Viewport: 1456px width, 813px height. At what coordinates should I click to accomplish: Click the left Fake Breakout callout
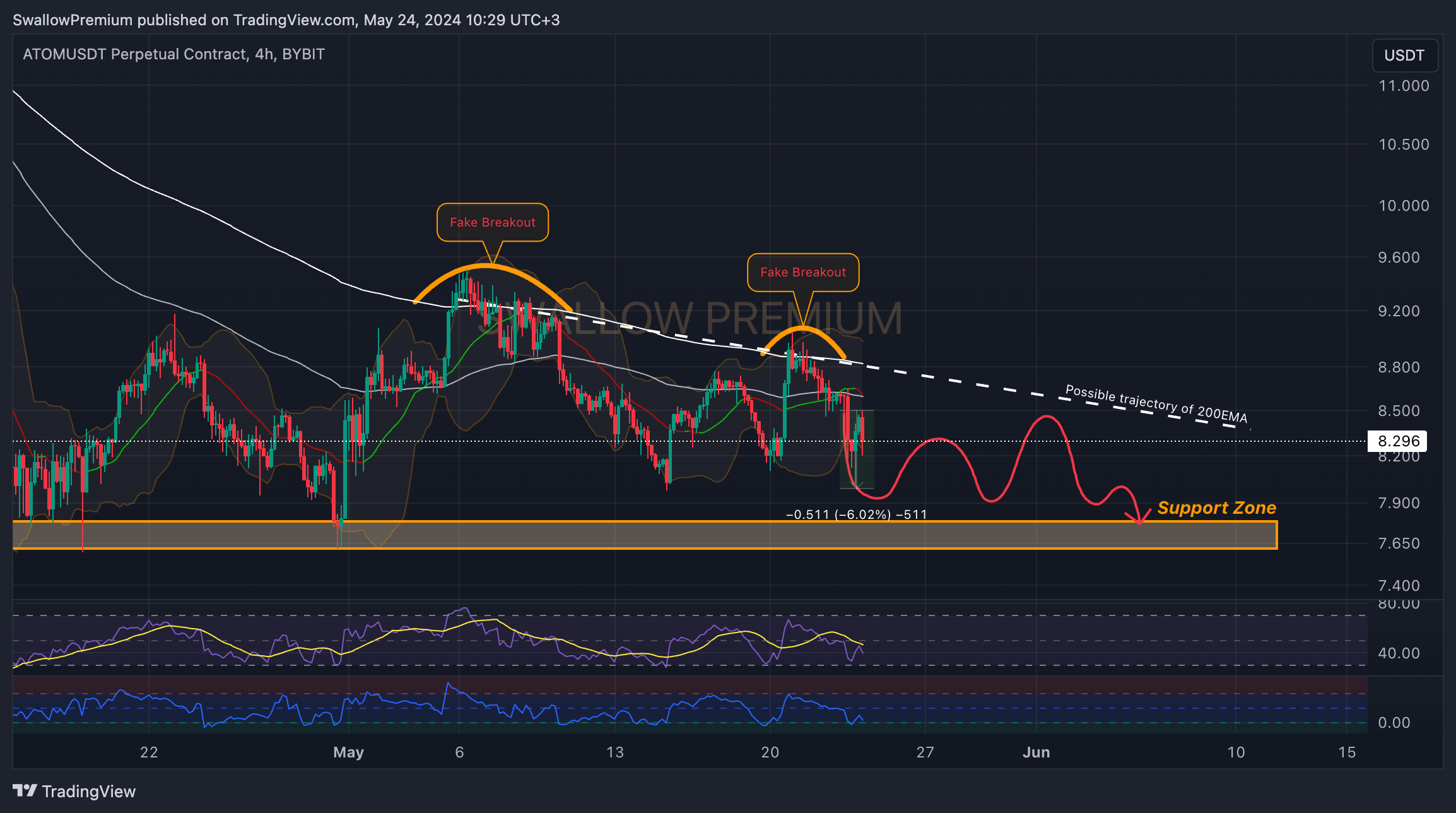[493, 222]
